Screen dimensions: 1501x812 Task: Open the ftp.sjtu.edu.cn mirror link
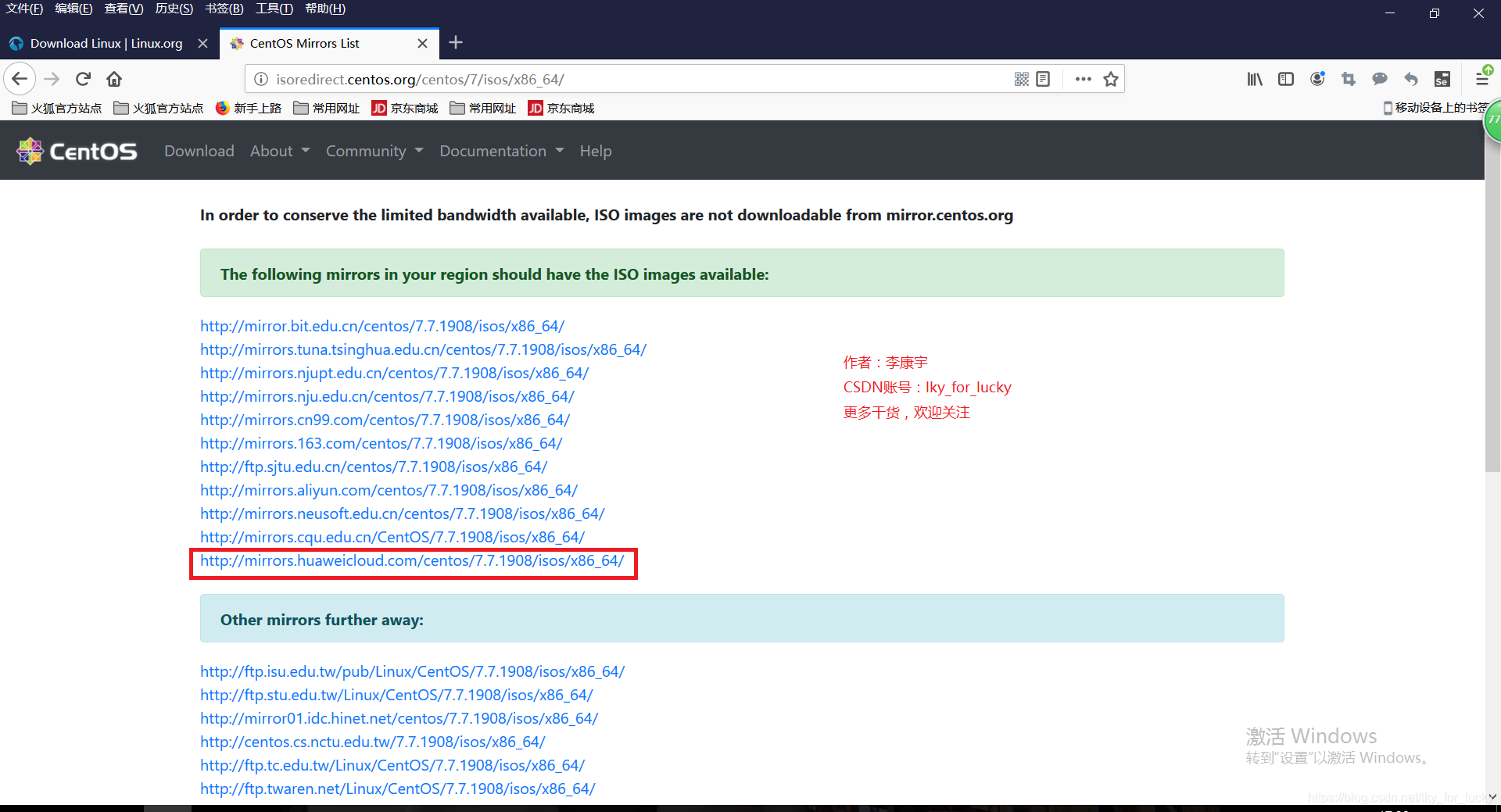[x=374, y=467]
